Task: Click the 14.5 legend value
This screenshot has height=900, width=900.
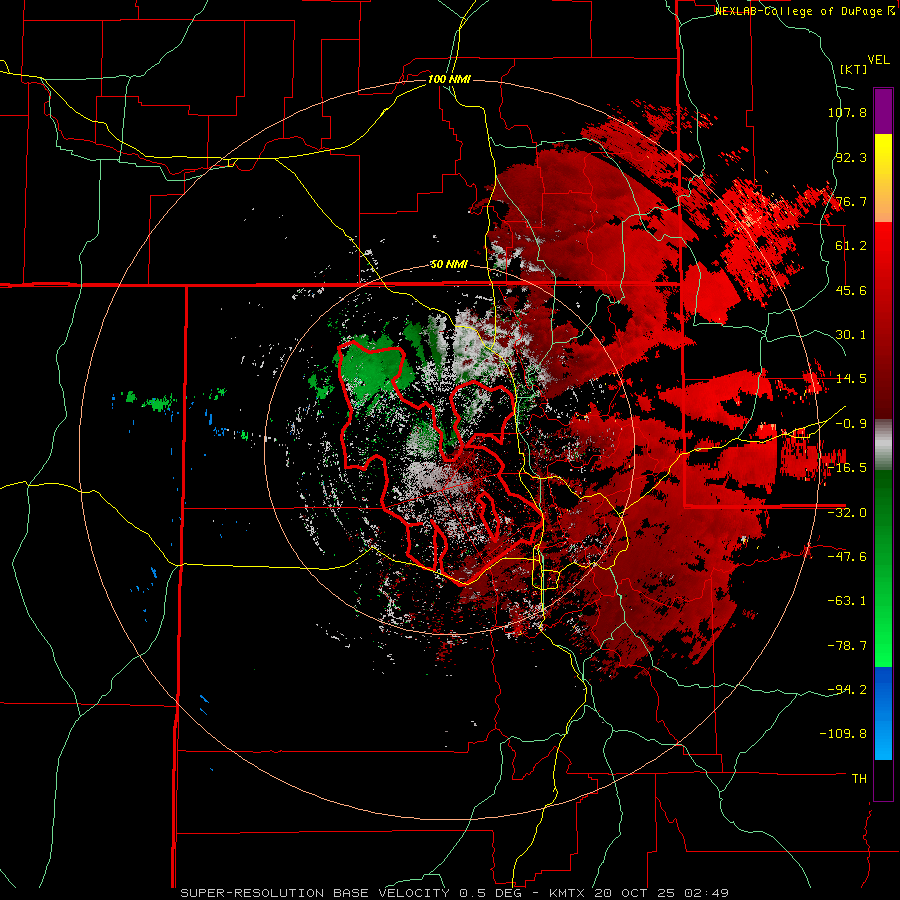Action: pyautogui.click(x=851, y=379)
